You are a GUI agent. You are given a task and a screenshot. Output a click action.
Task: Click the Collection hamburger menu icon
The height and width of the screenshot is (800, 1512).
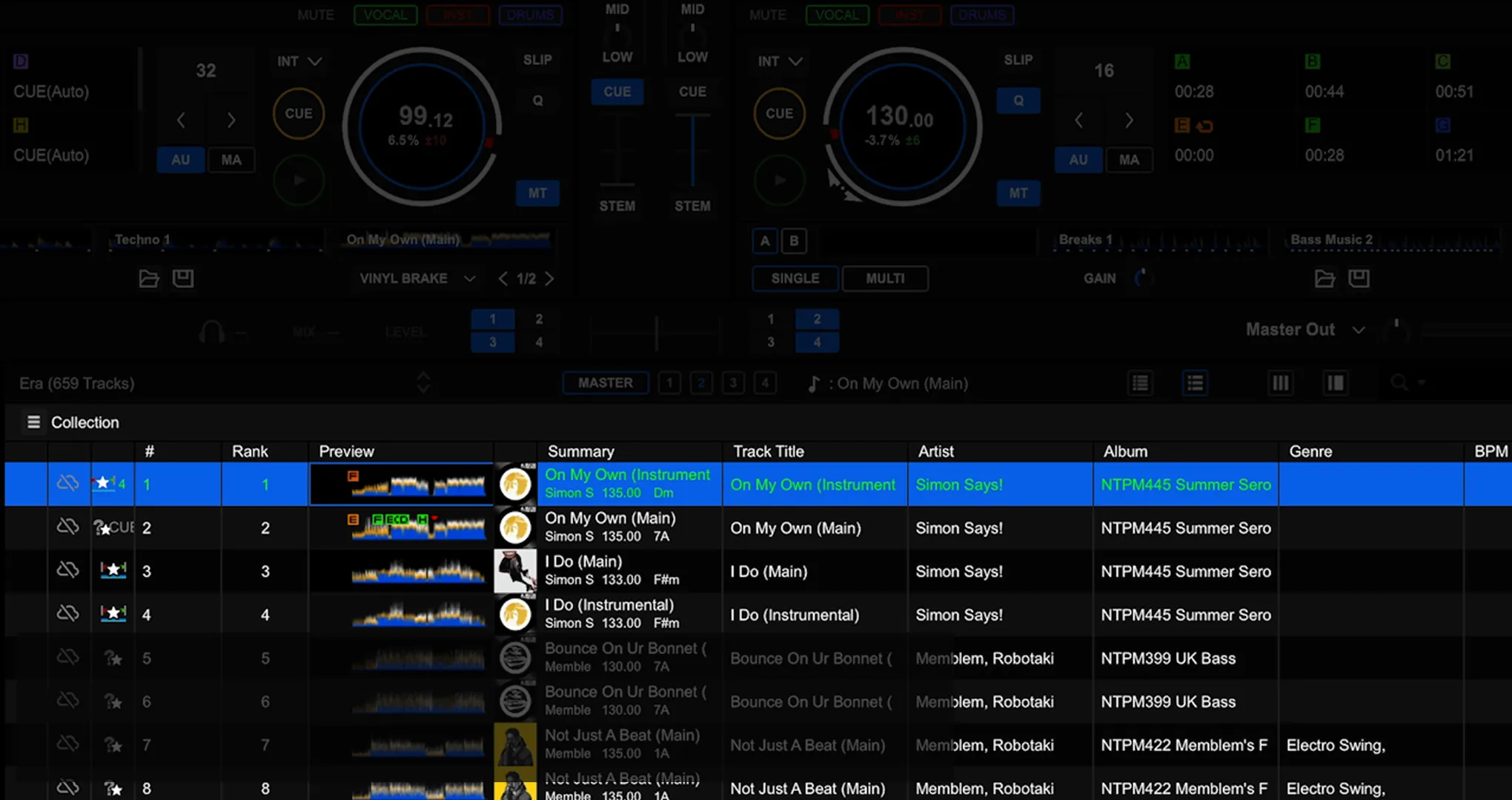[x=33, y=422]
